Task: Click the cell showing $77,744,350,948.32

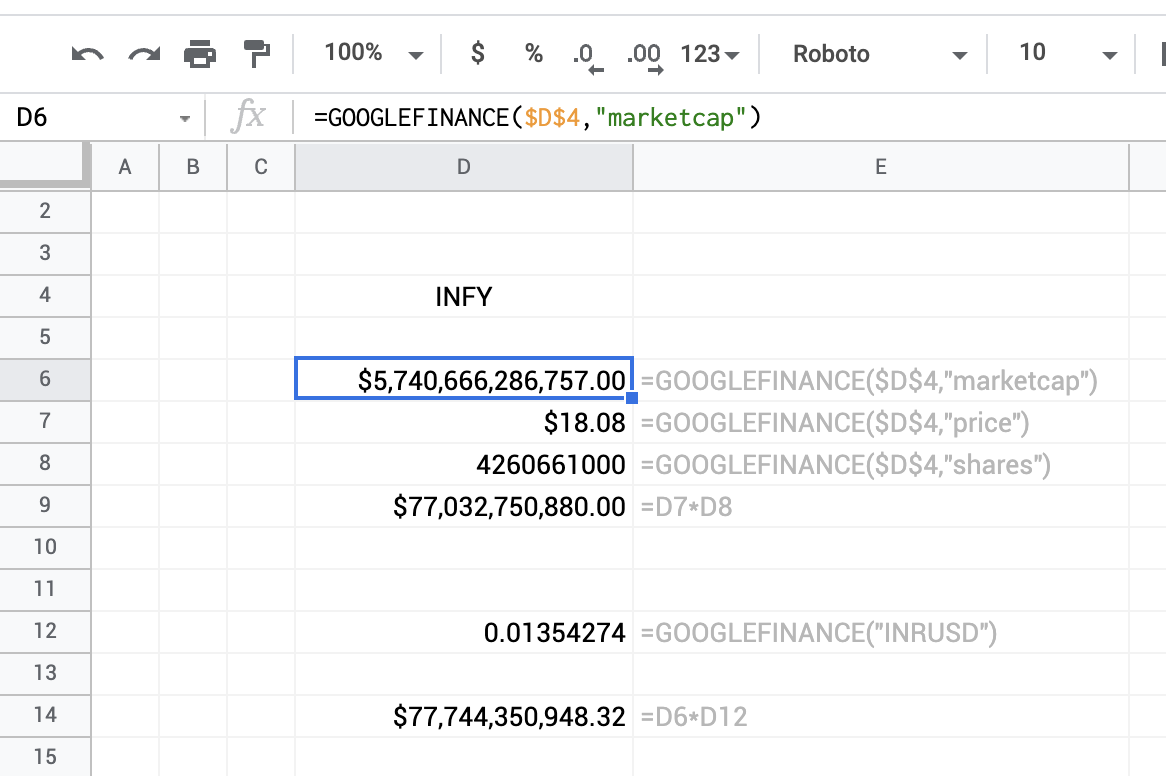Action: 463,716
